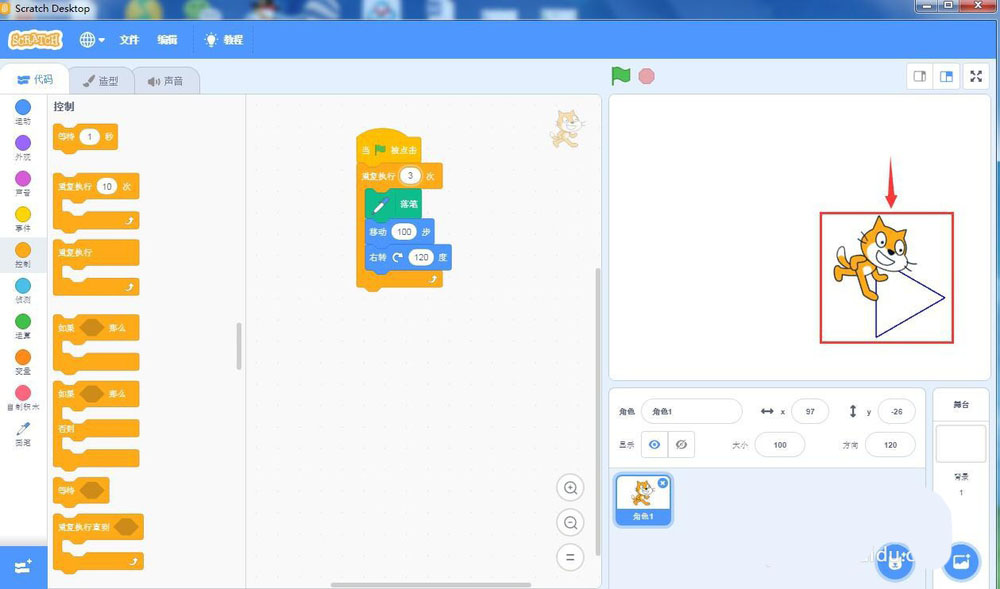
Task: Select the 控制 (Control) block category
Action: (x=23, y=252)
